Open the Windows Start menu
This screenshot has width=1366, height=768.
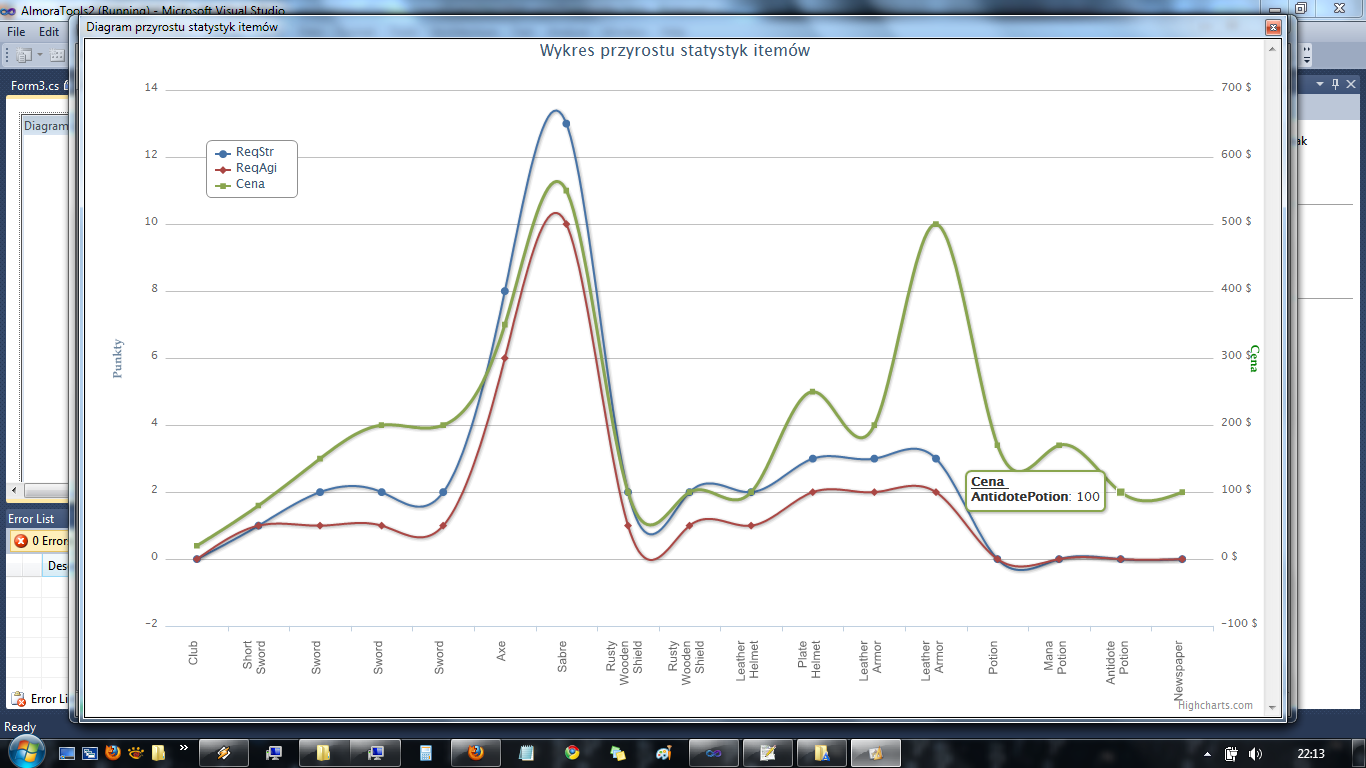pos(25,750)
